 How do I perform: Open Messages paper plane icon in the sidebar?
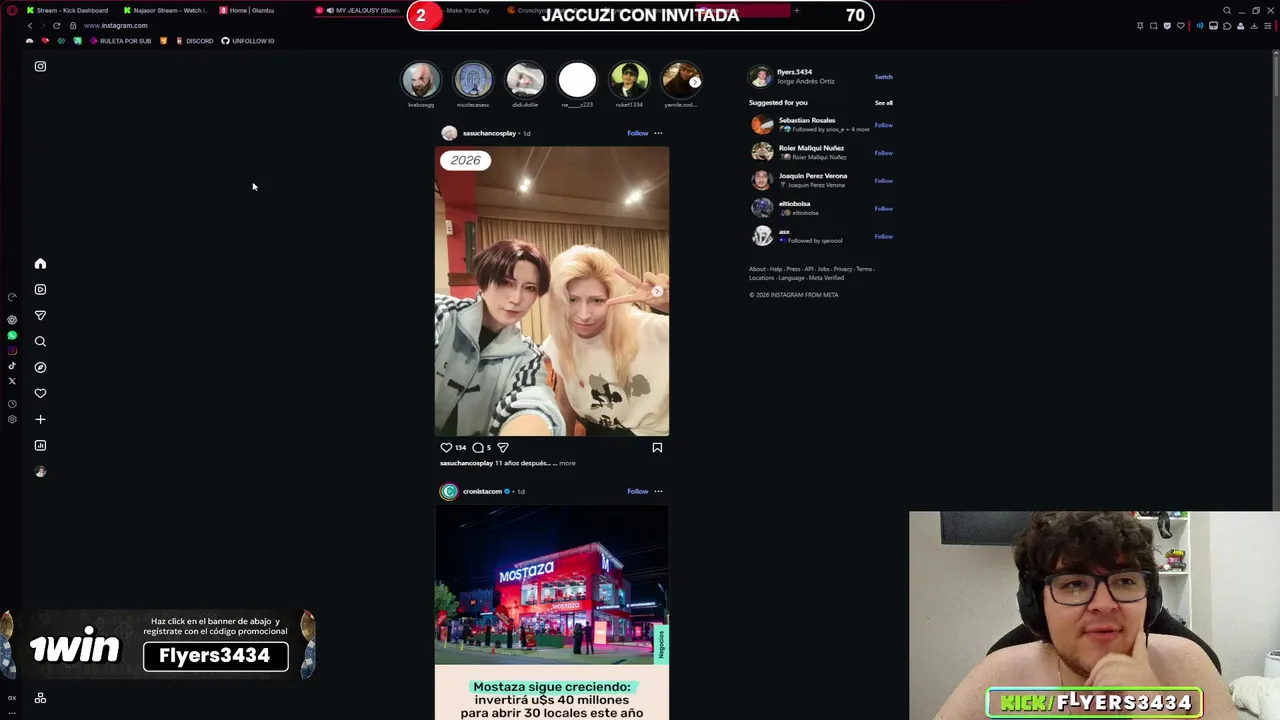pos(40,316)
